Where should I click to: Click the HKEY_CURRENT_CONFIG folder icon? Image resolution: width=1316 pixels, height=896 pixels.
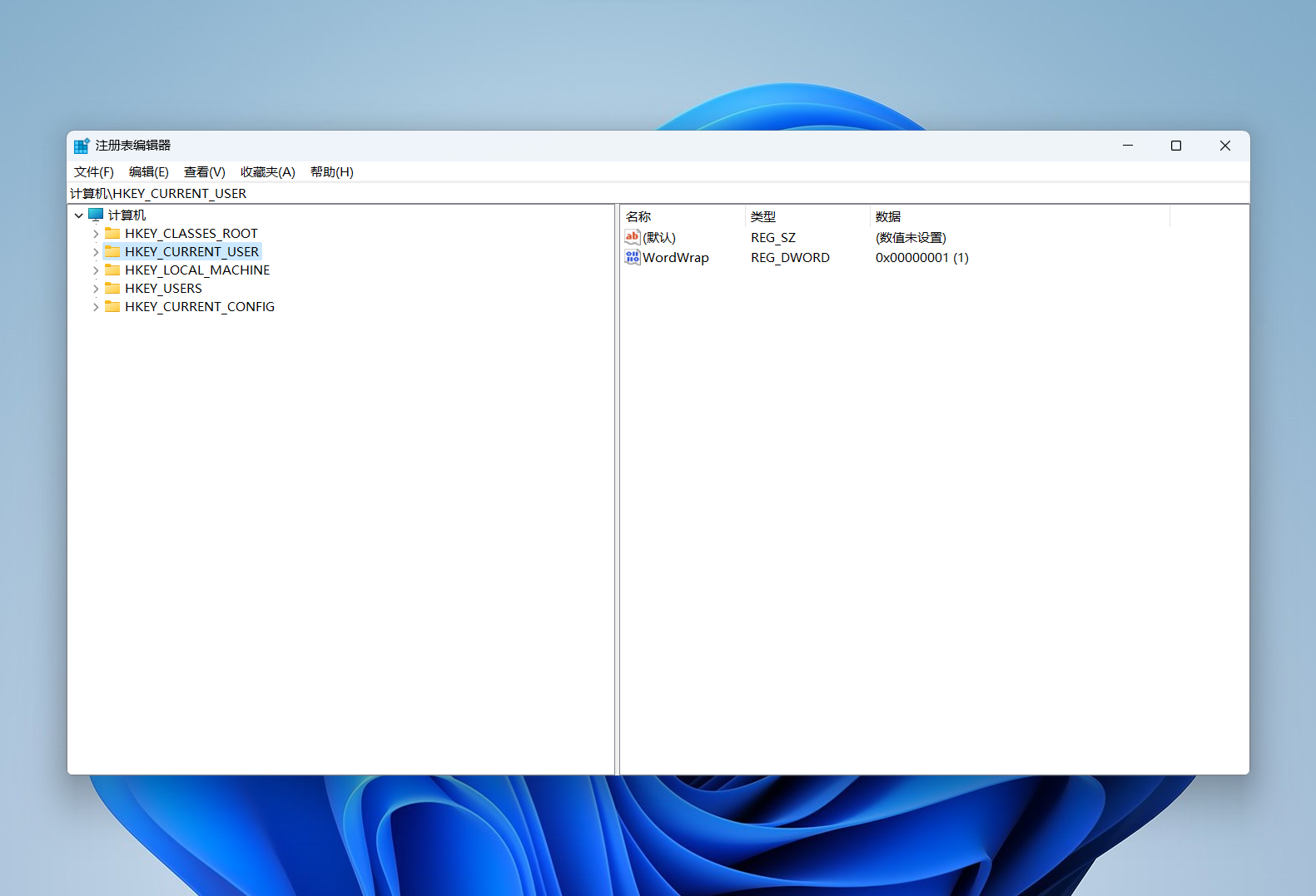pos(112,306)
